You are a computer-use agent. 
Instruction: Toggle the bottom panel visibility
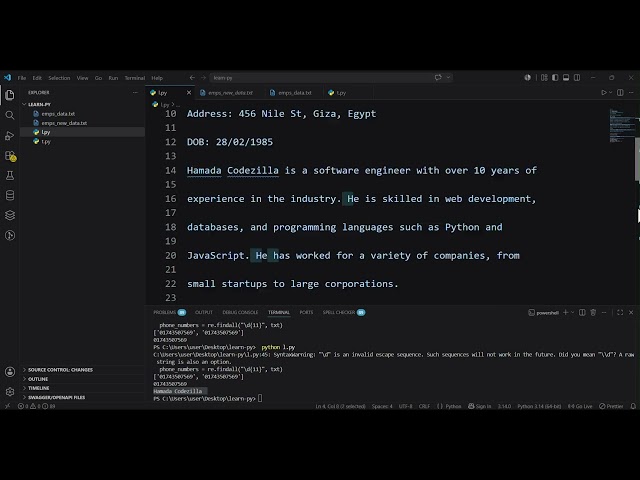pos(566,78)
